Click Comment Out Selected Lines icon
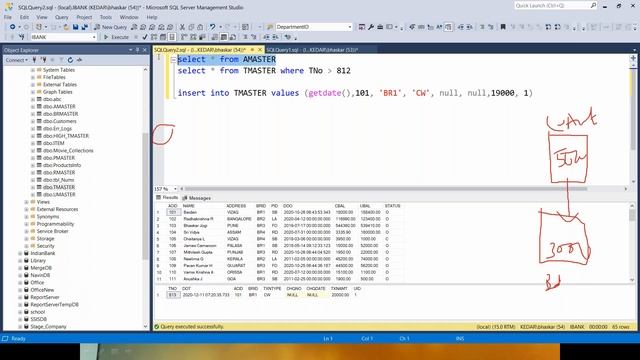The image size is (640, 360). (x=245, y=37)
